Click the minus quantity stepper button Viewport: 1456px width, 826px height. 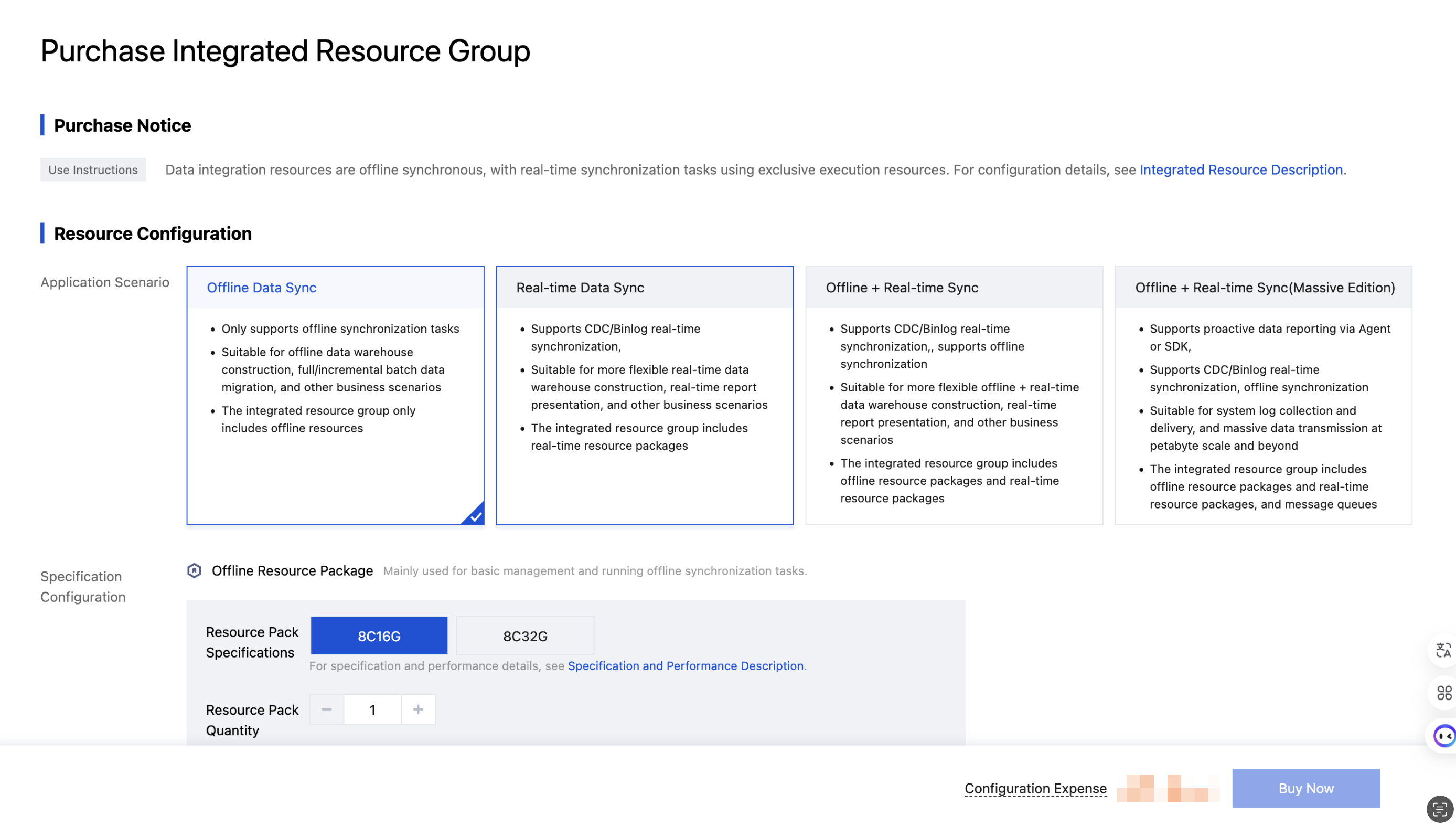(x=327, y=709)
